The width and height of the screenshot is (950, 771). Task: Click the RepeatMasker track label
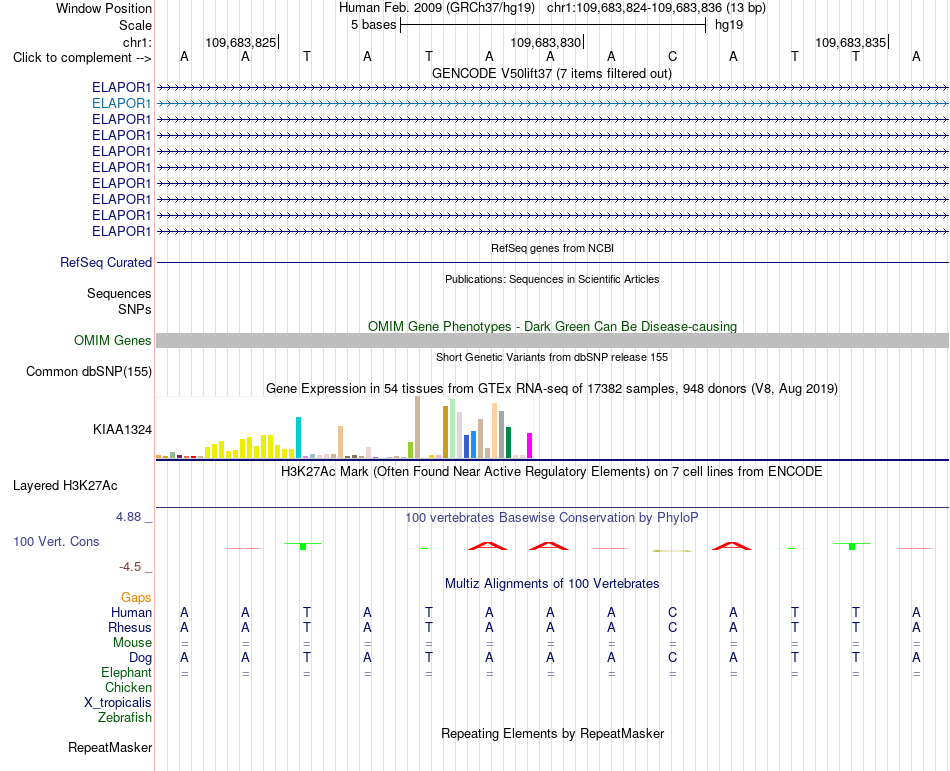[110, 747]
